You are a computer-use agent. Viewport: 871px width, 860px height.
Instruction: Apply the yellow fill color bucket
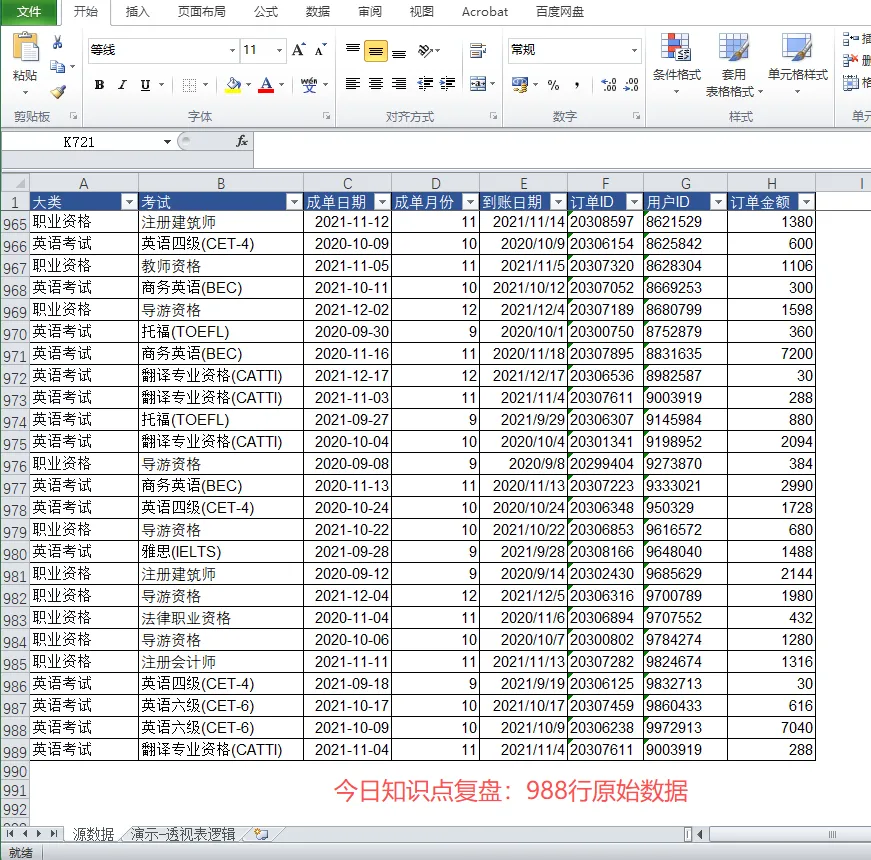(233, 84)
